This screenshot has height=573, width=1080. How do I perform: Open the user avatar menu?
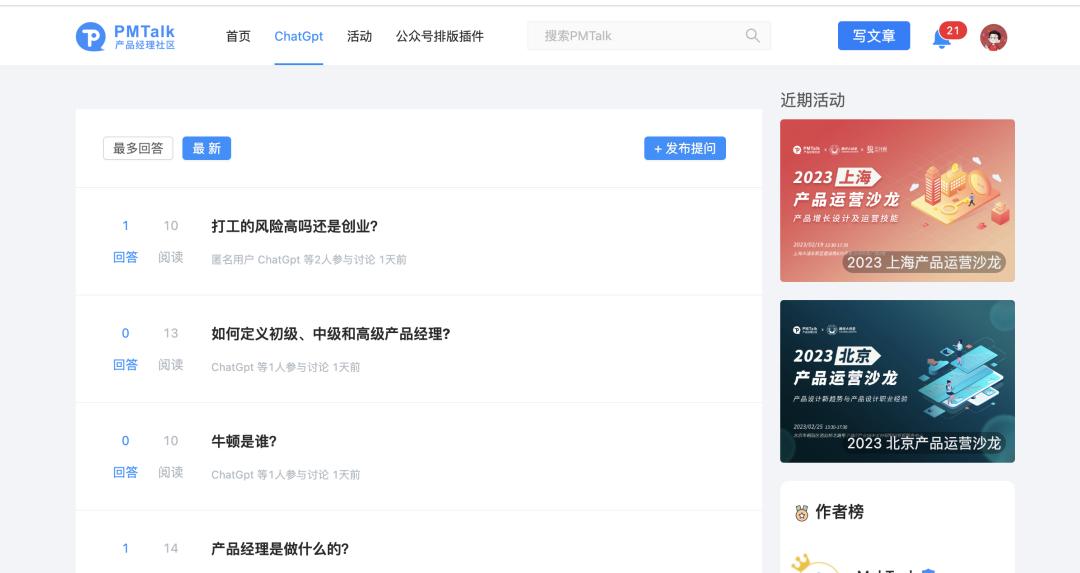click(993, 37)
